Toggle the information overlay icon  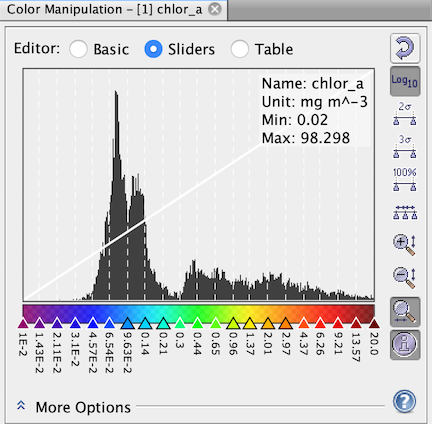[x=405, y=345]
